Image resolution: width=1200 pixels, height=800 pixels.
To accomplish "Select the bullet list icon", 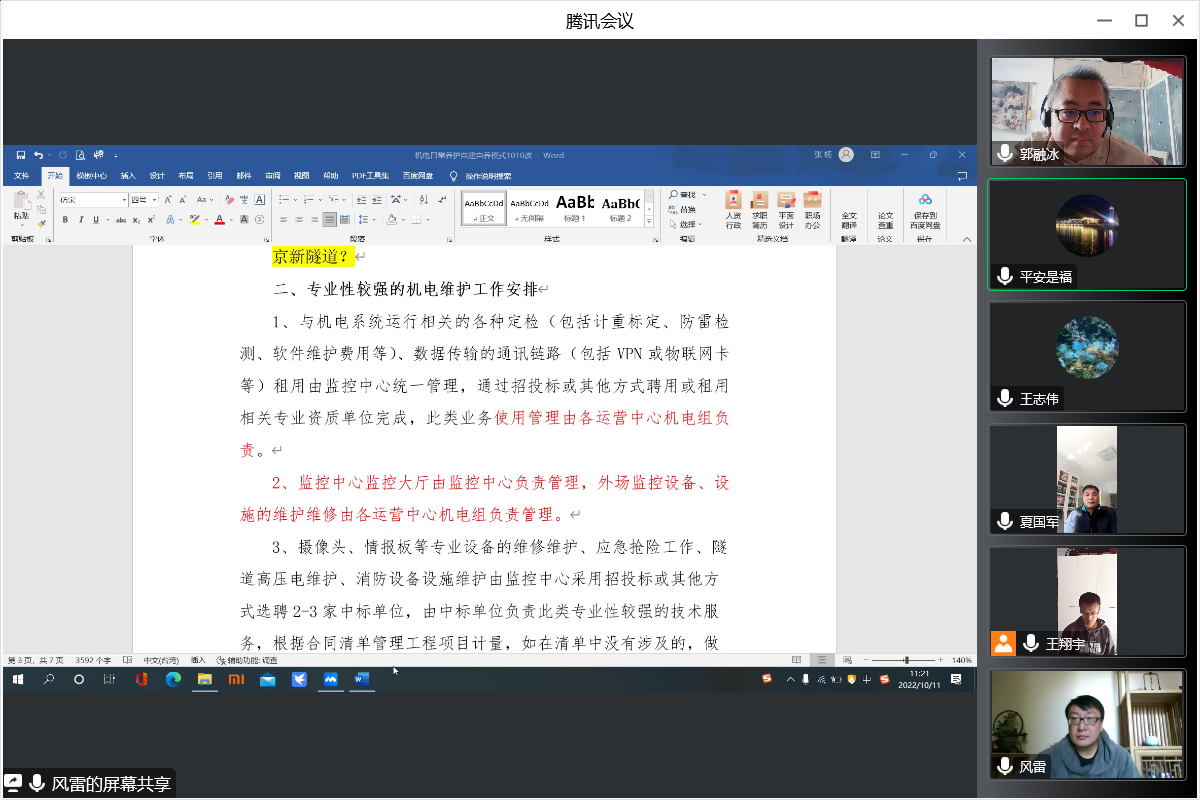I will point(284,200).
